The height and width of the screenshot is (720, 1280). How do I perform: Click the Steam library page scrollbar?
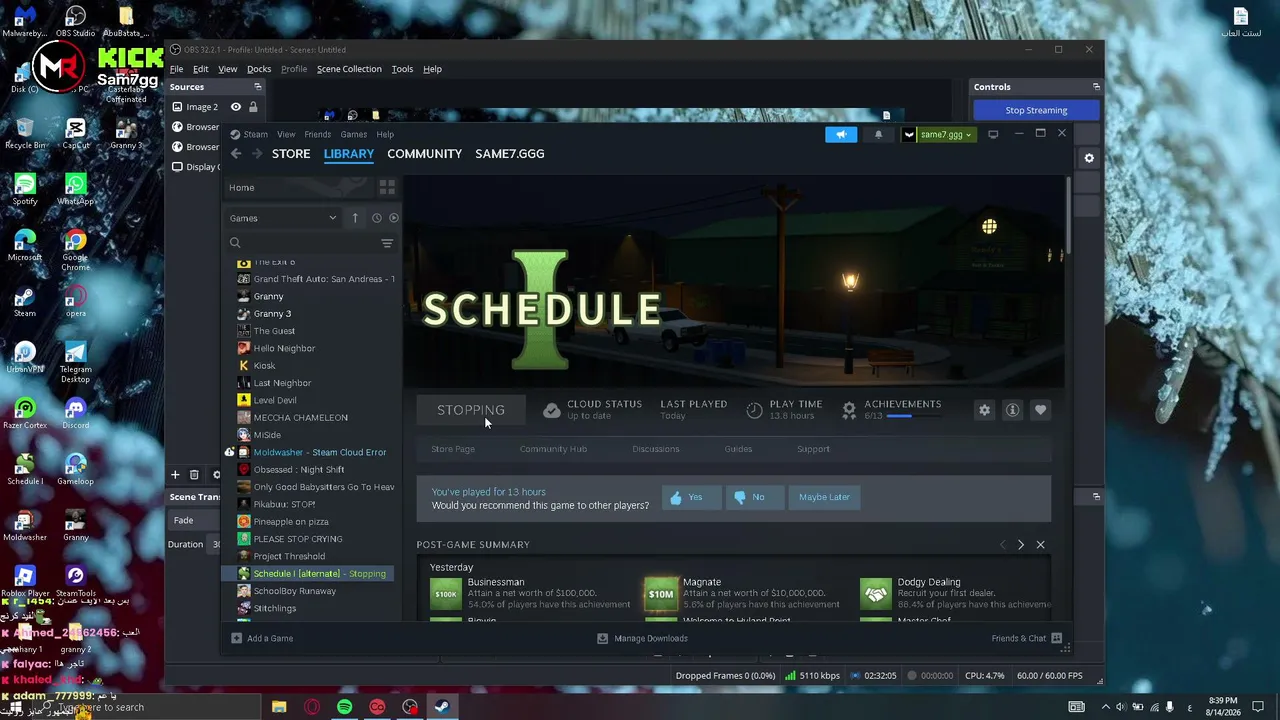1067,216
